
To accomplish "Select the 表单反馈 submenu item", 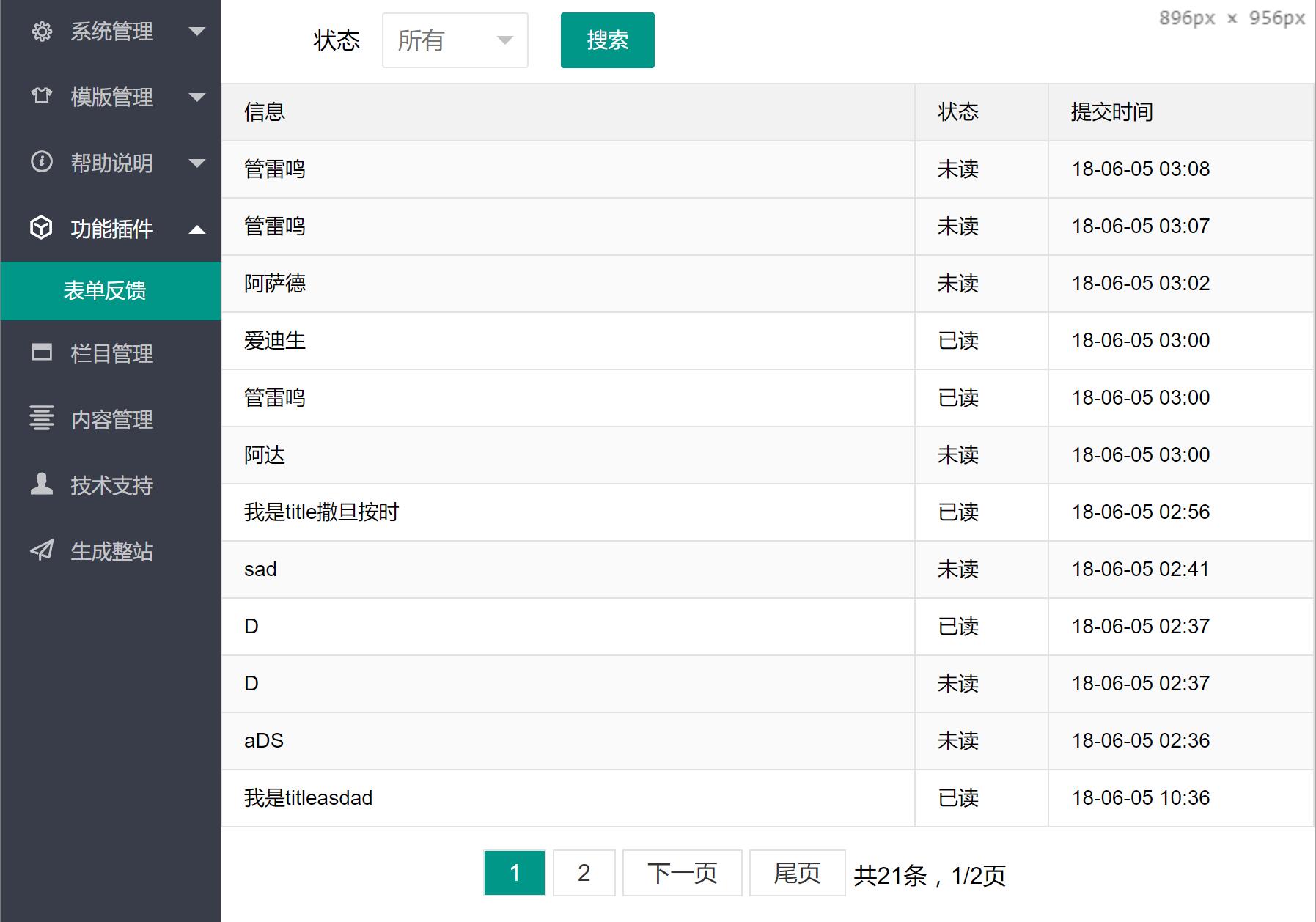I will tap(111, 291).
